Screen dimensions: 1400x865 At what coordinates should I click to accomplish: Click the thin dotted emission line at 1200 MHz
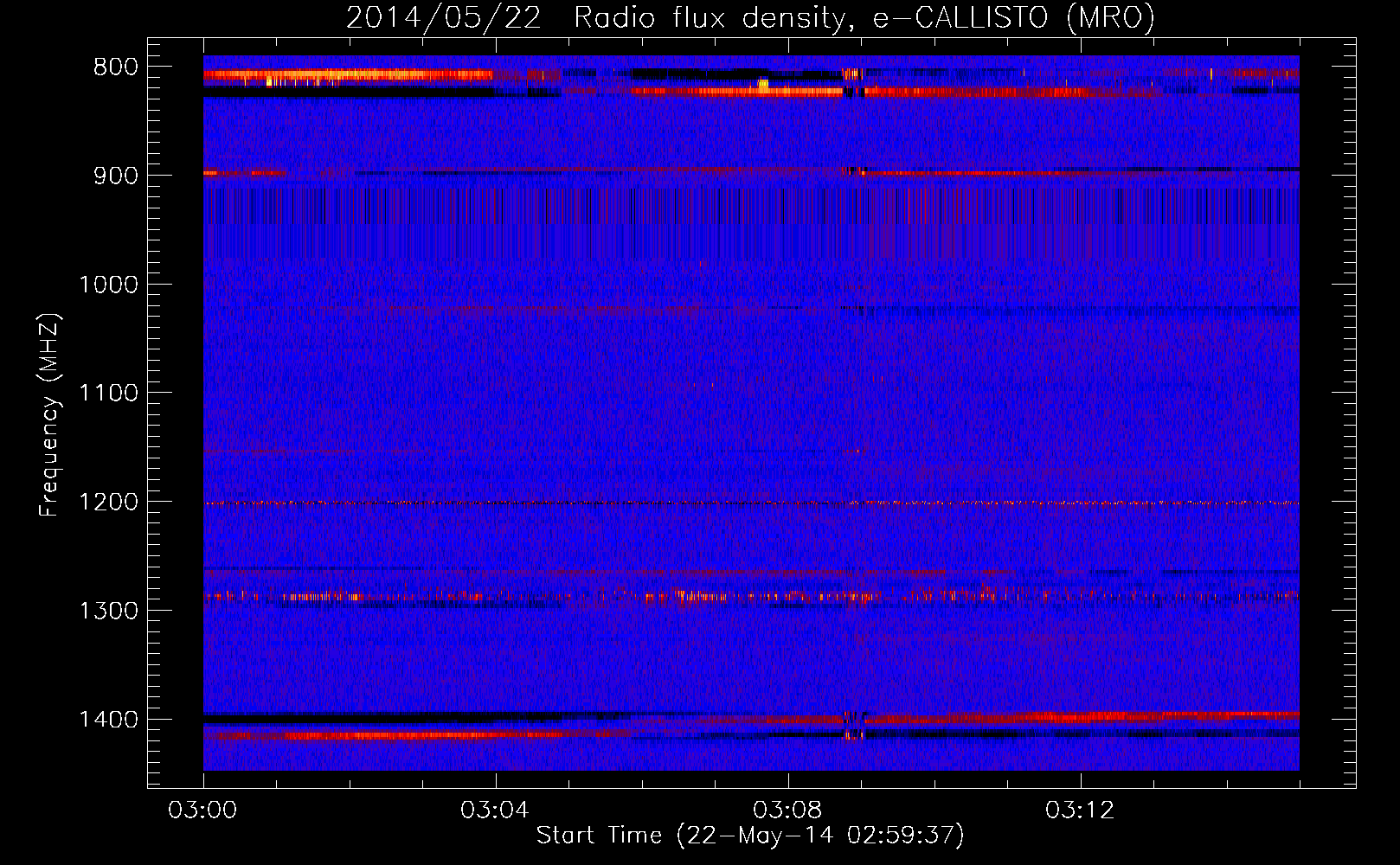coord(751,503)
